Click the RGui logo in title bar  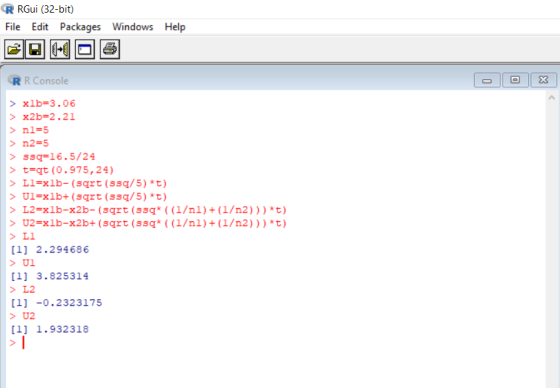tap(8, 9)
